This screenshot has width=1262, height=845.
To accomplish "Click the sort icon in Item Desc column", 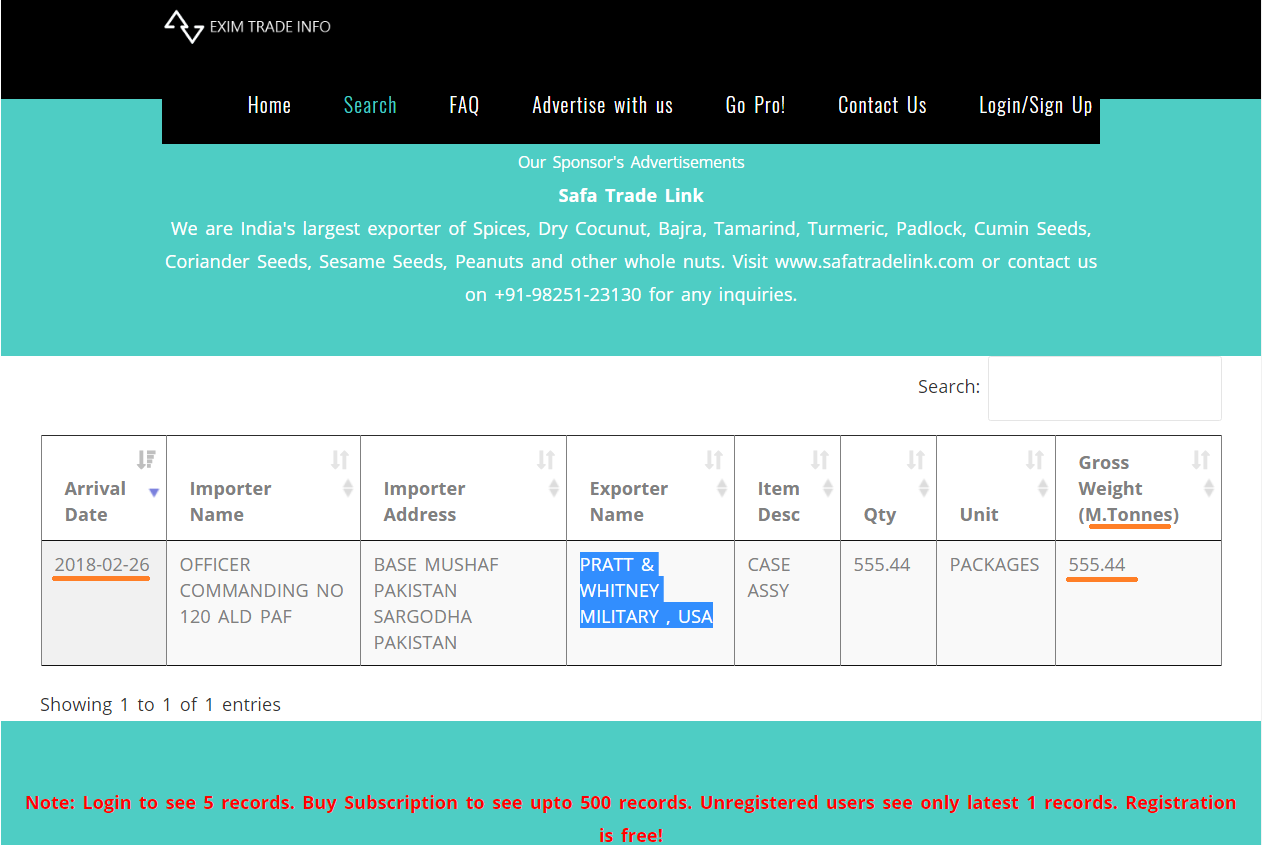I will click(x=820, y=460).
